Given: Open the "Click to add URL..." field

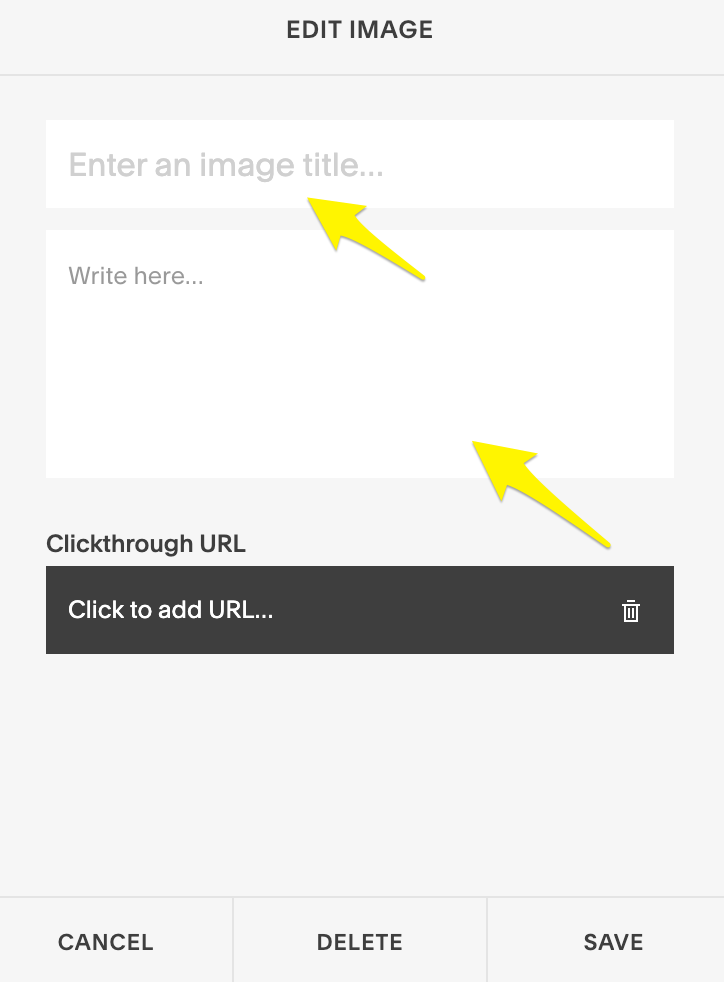Looking at the screenshot, I should [x=359, y=610].
